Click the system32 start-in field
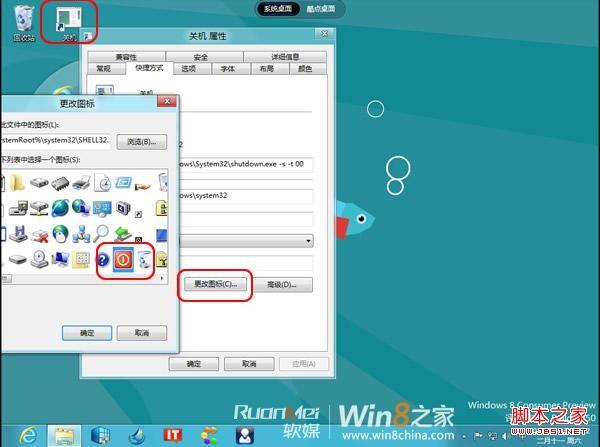Viewport: 600px width, 447px height. [x=246, y=196]
